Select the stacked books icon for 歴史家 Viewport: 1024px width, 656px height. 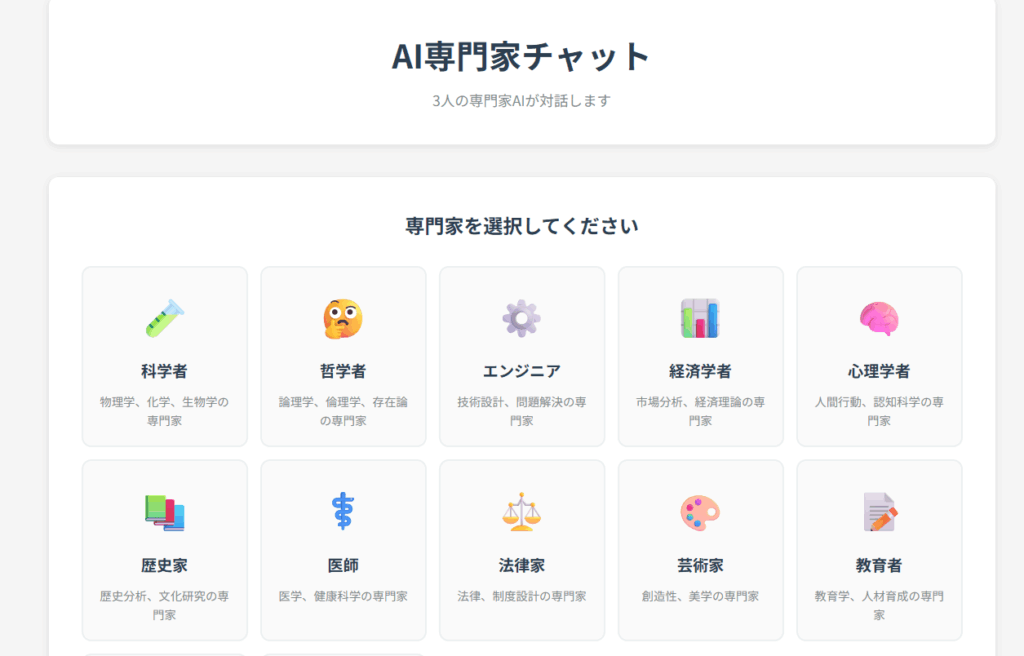pos(164,512)
